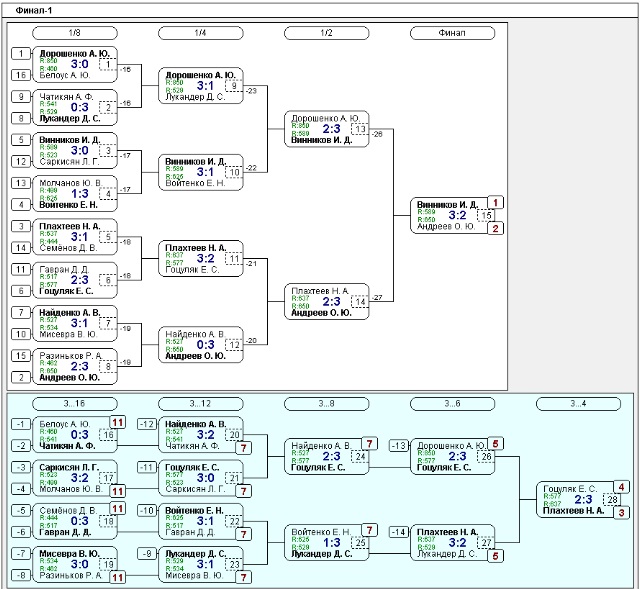
Task: Click the 1/2 round header
Action: 327,33
